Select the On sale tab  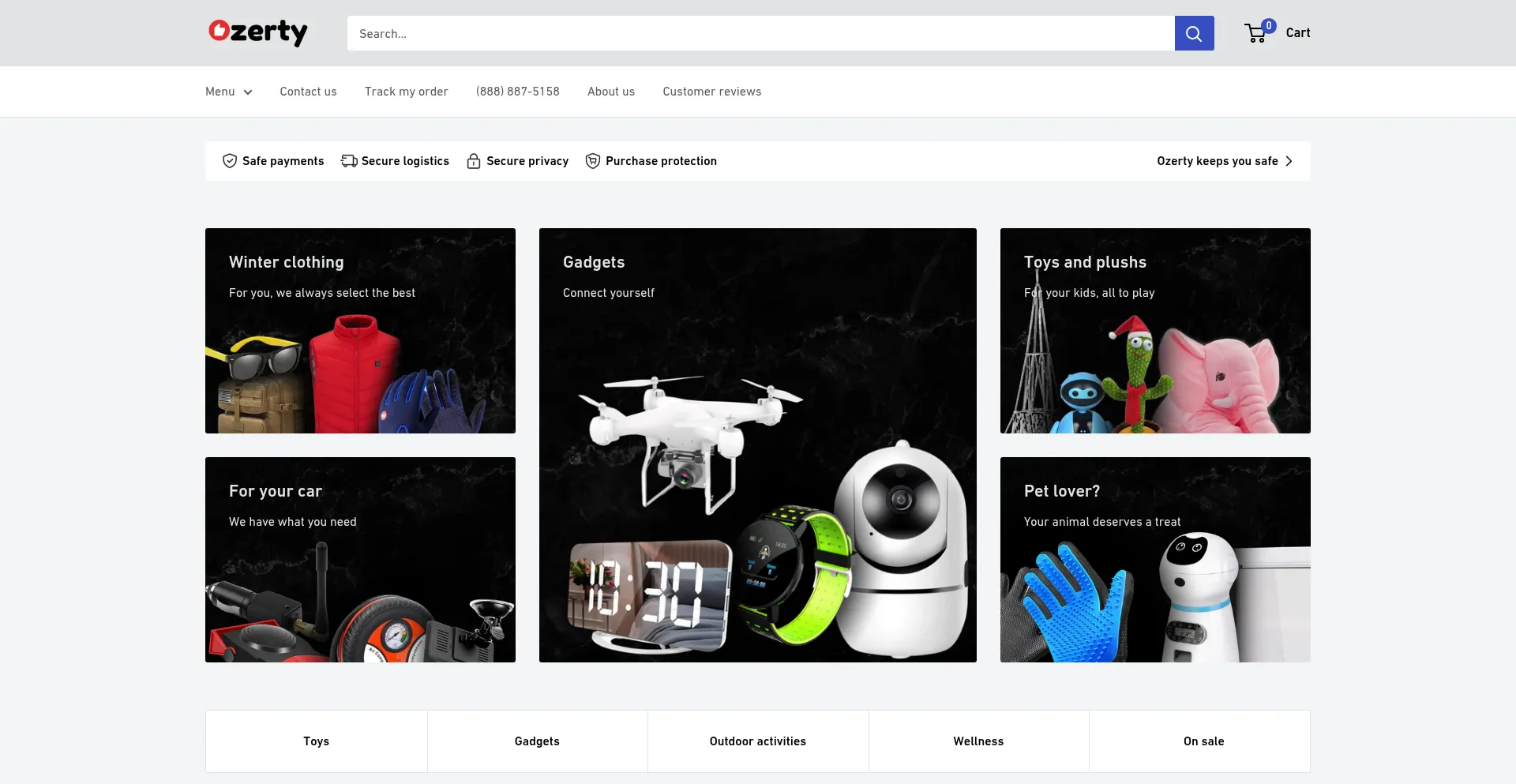tap(1203, 741)
